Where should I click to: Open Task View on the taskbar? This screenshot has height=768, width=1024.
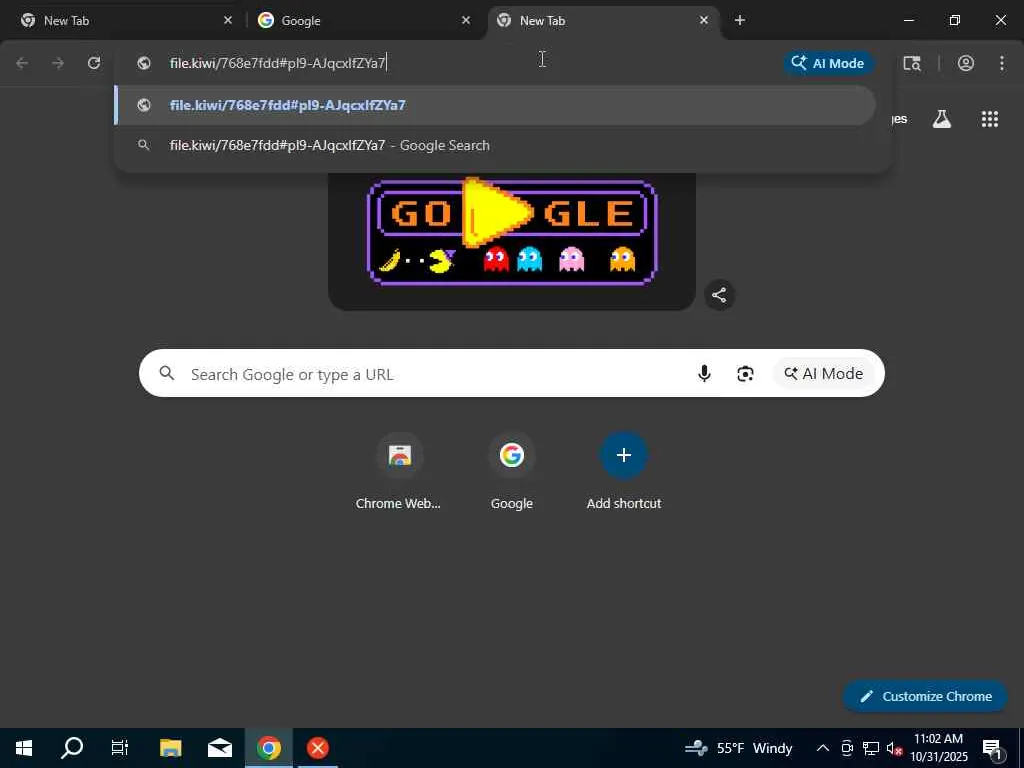[x=120, y=748]
